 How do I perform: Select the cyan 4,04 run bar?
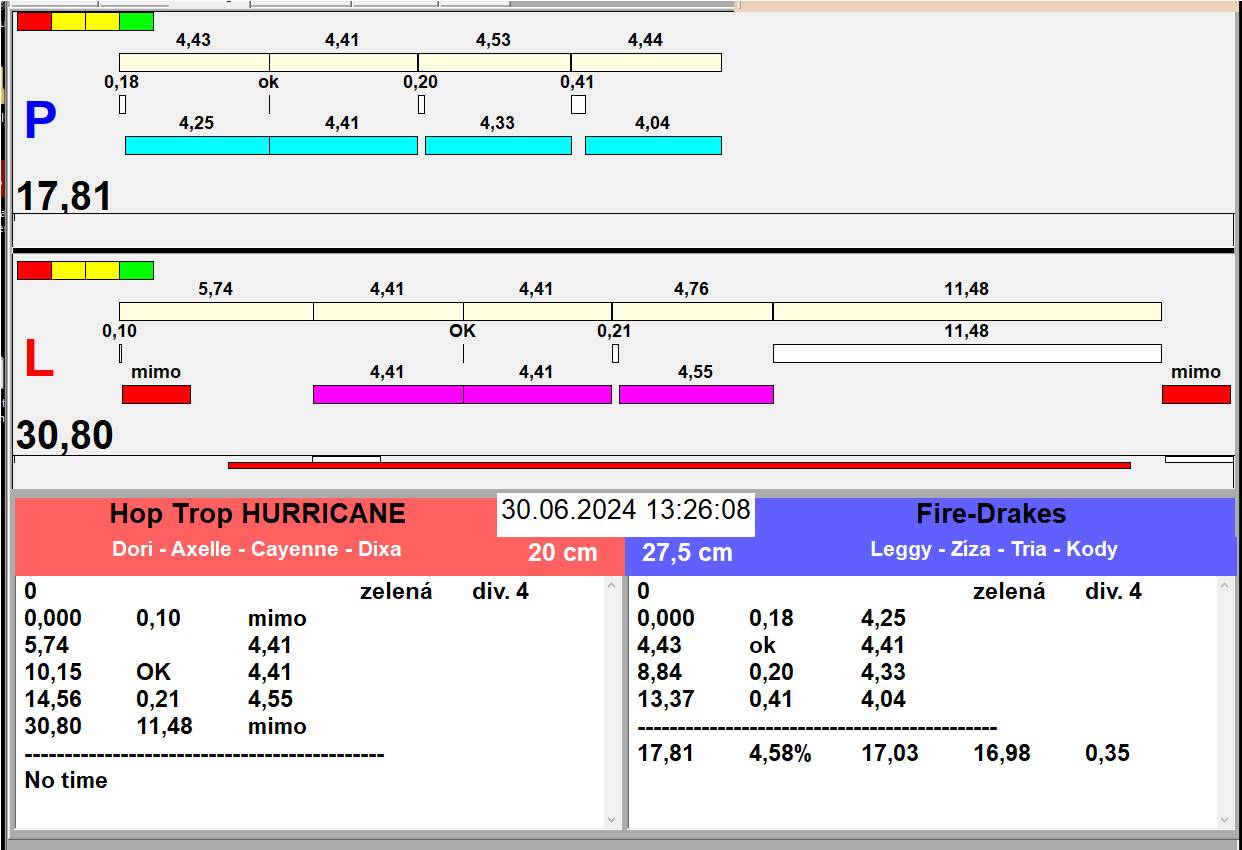coord(652,145)
